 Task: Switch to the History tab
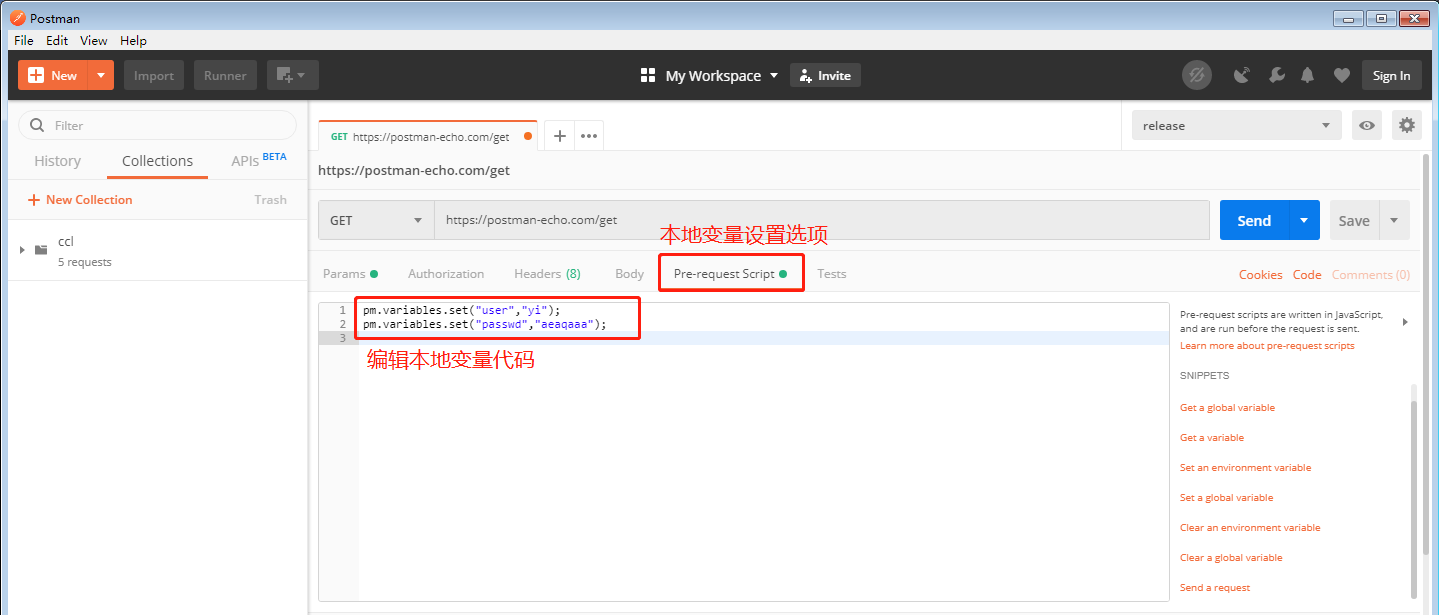(x=57, y=161)
